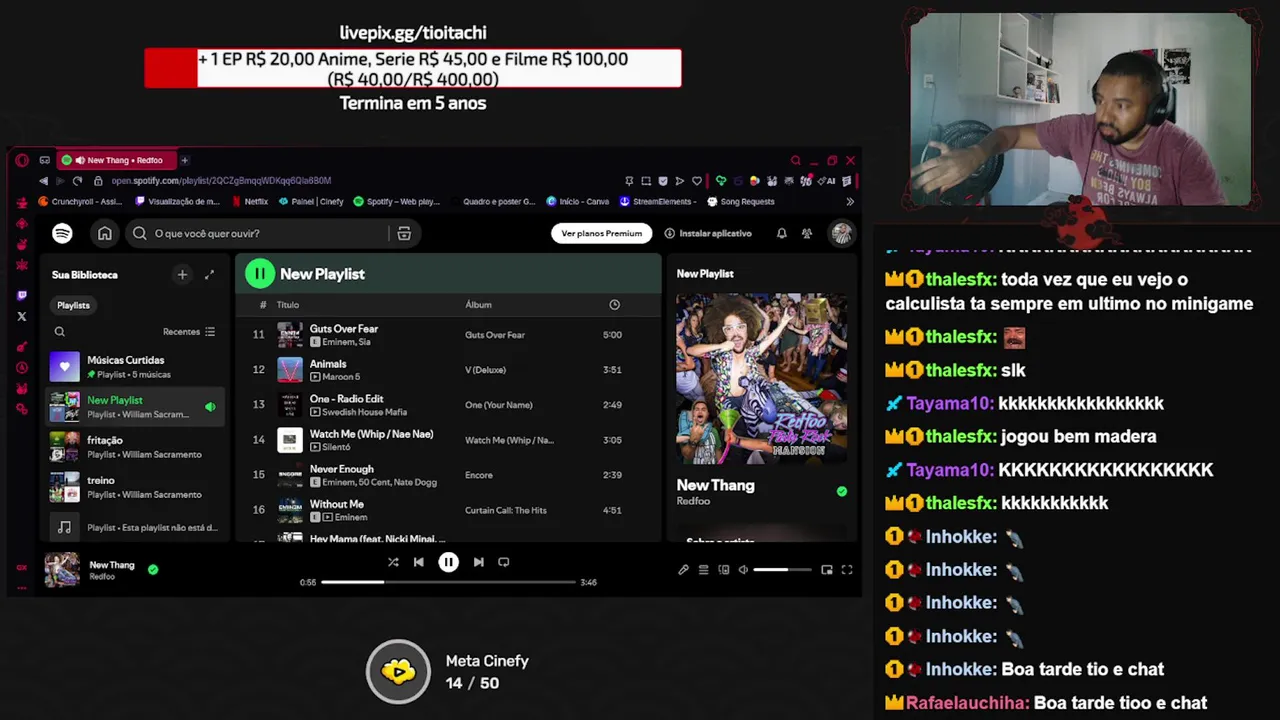
Task: Select the Playlists filter chip
Action: click(73, 305)
